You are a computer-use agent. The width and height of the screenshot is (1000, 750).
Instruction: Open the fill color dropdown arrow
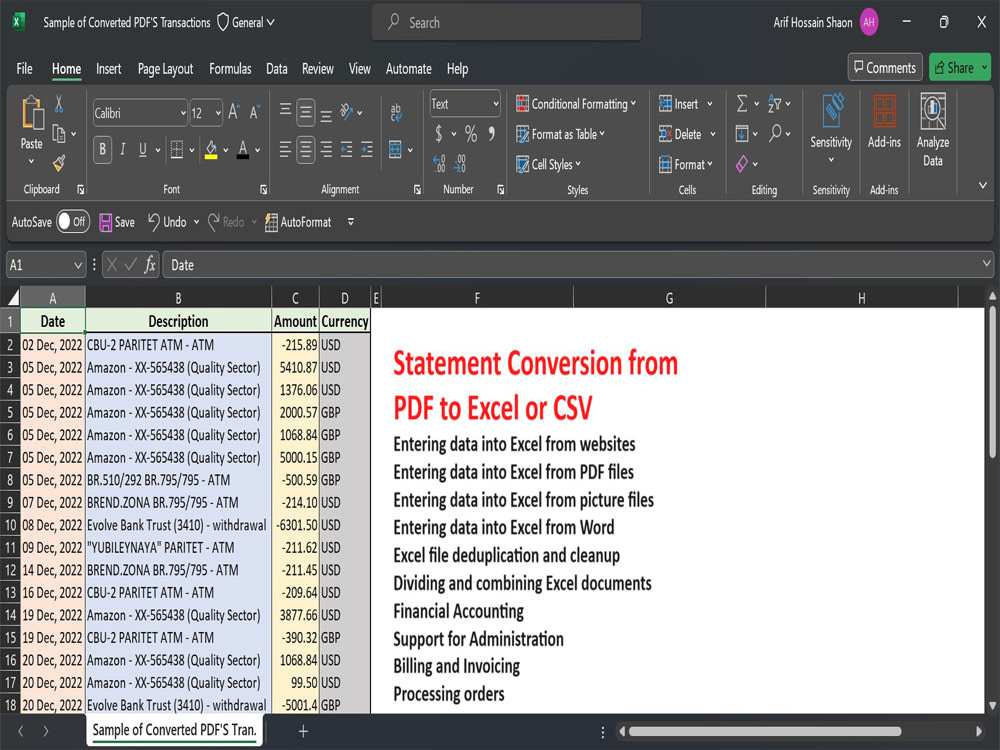pos(226,151)
